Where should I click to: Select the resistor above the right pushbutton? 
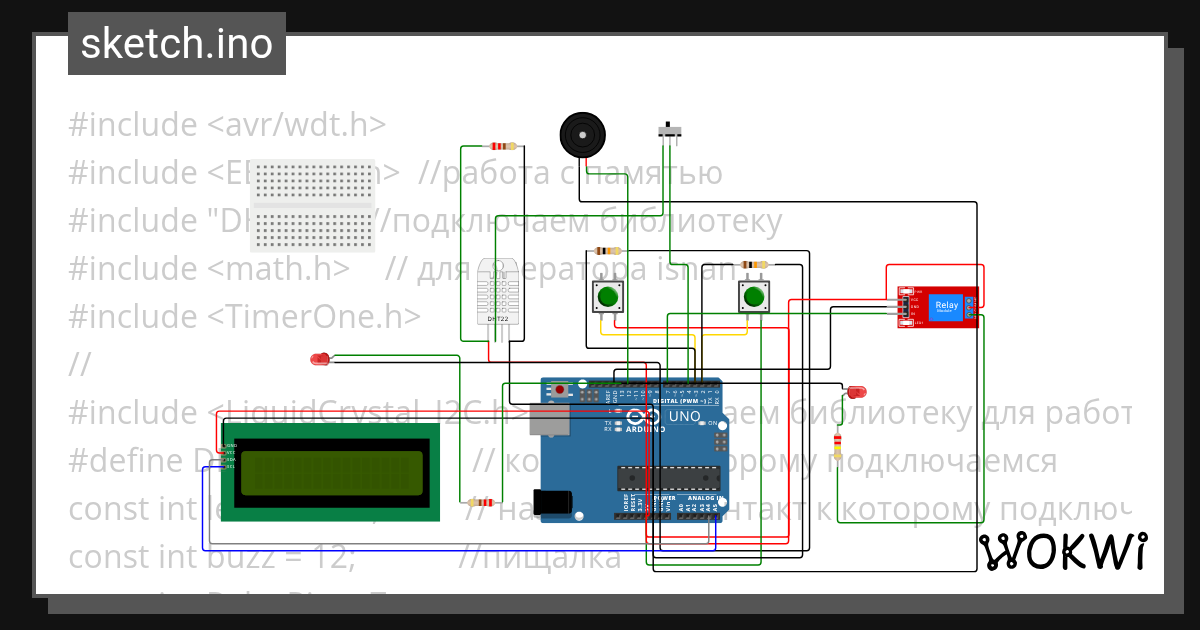click(752, 264)
